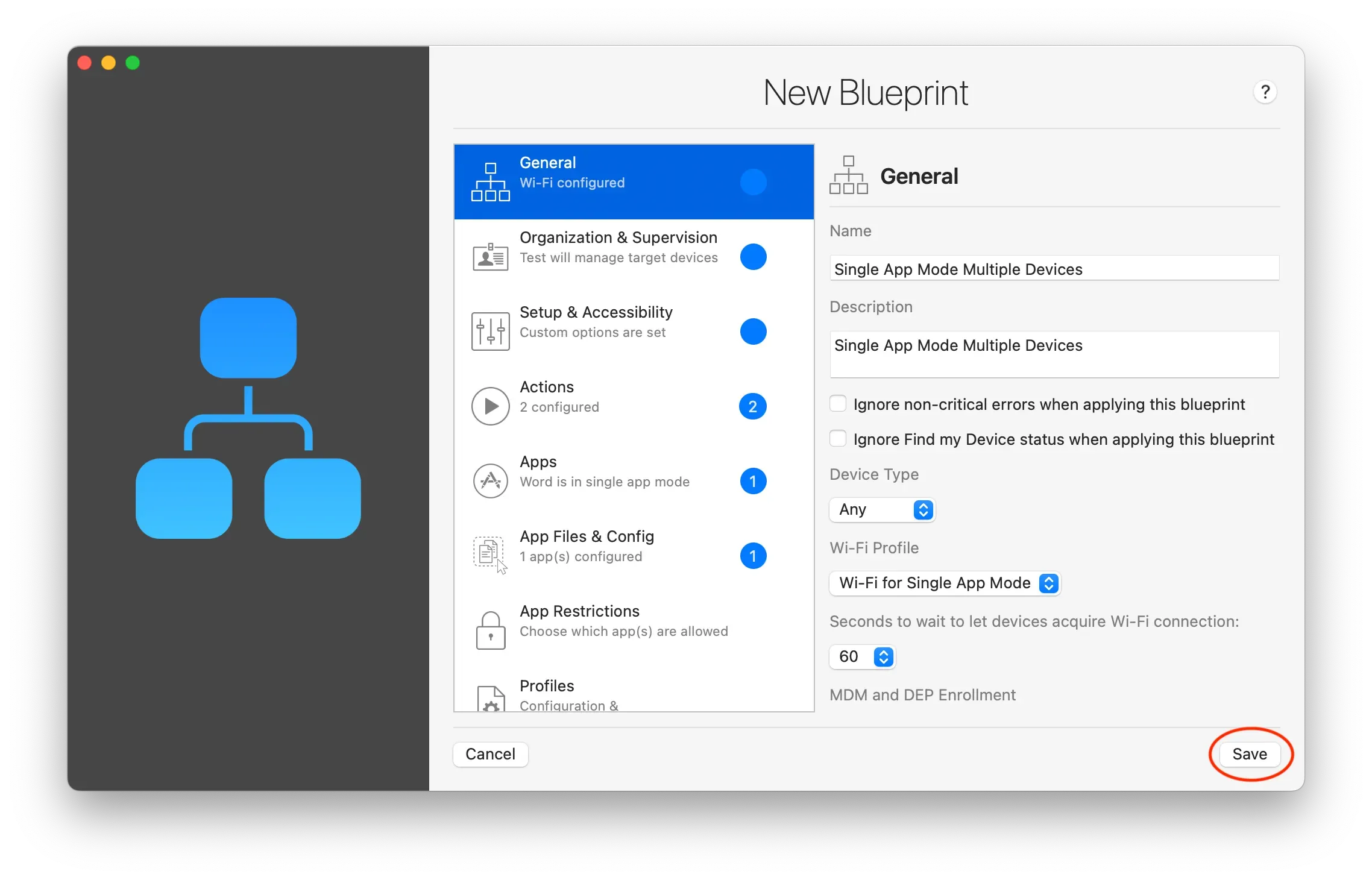Enable Ignore non-critical errors checkbox
The image size is (1372, 880).
pyautogui.click(x=838, y=404)
